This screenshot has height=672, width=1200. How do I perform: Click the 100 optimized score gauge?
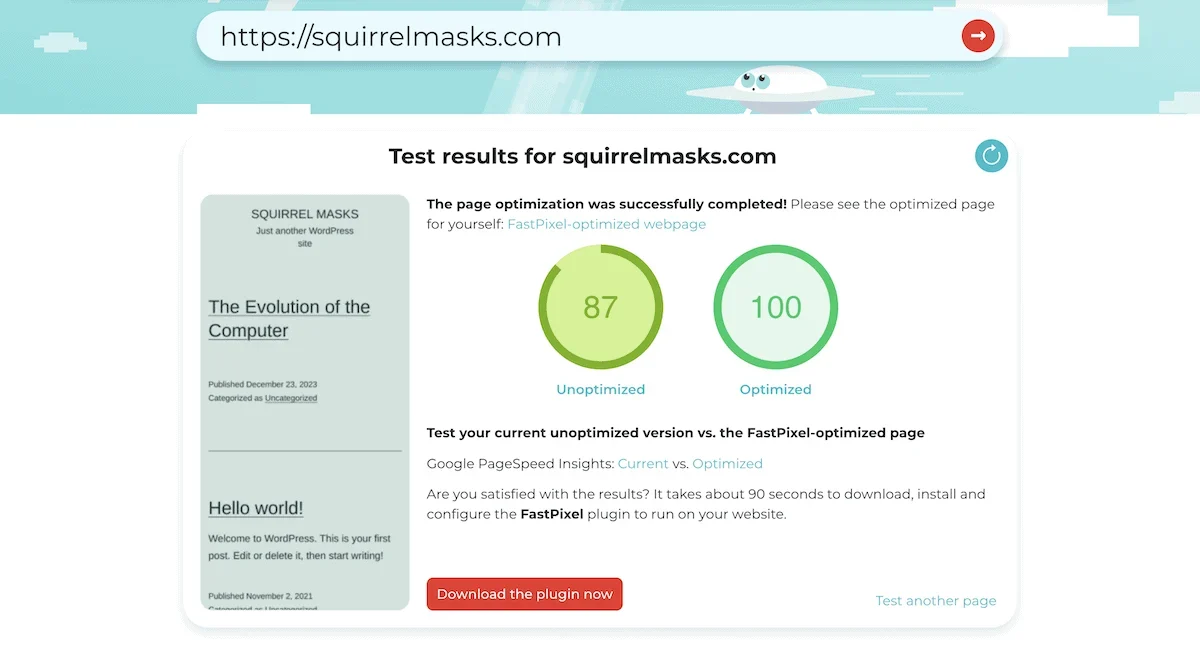tap(775, 306)
